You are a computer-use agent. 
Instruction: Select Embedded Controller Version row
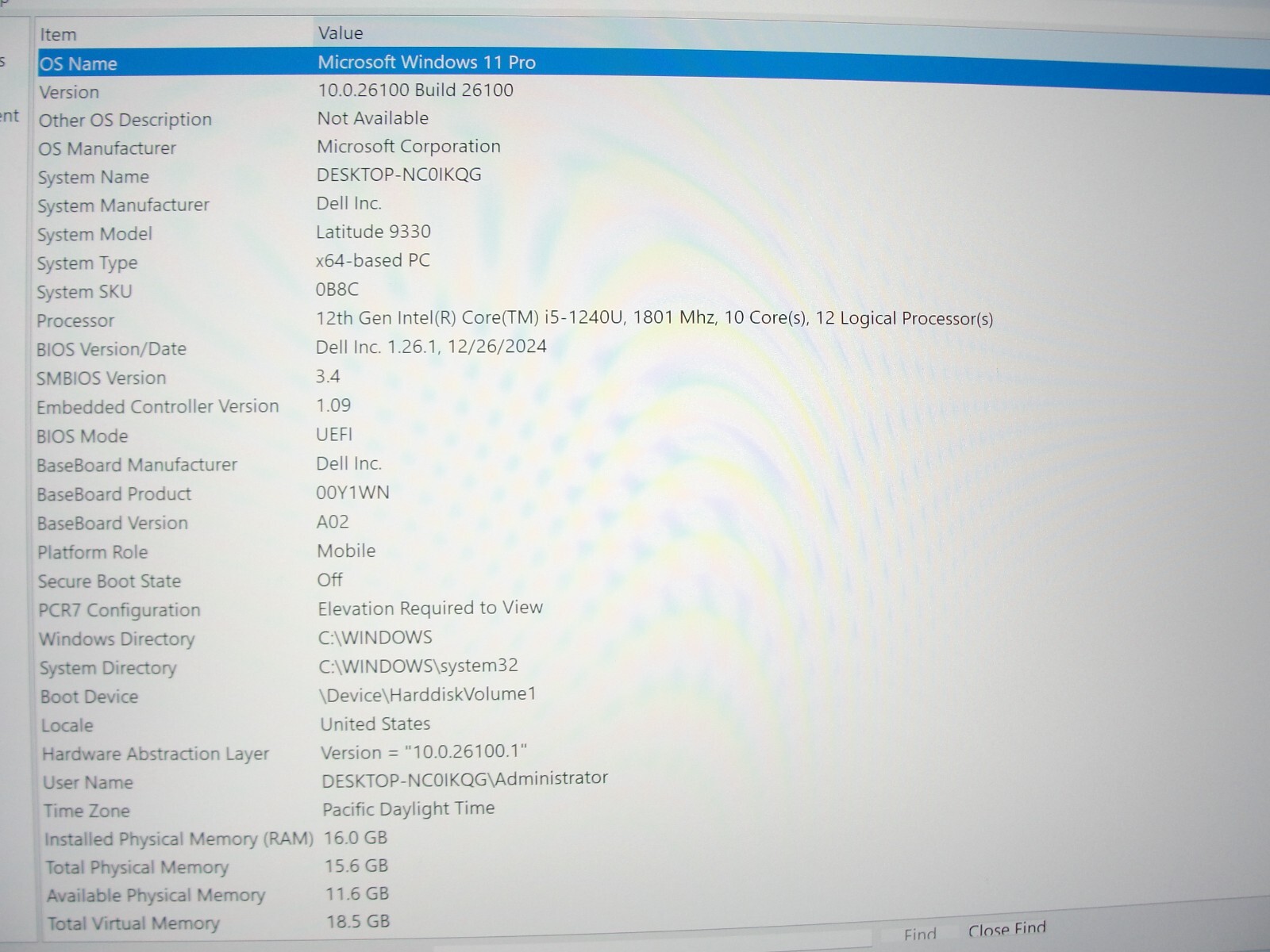point(157,407)
